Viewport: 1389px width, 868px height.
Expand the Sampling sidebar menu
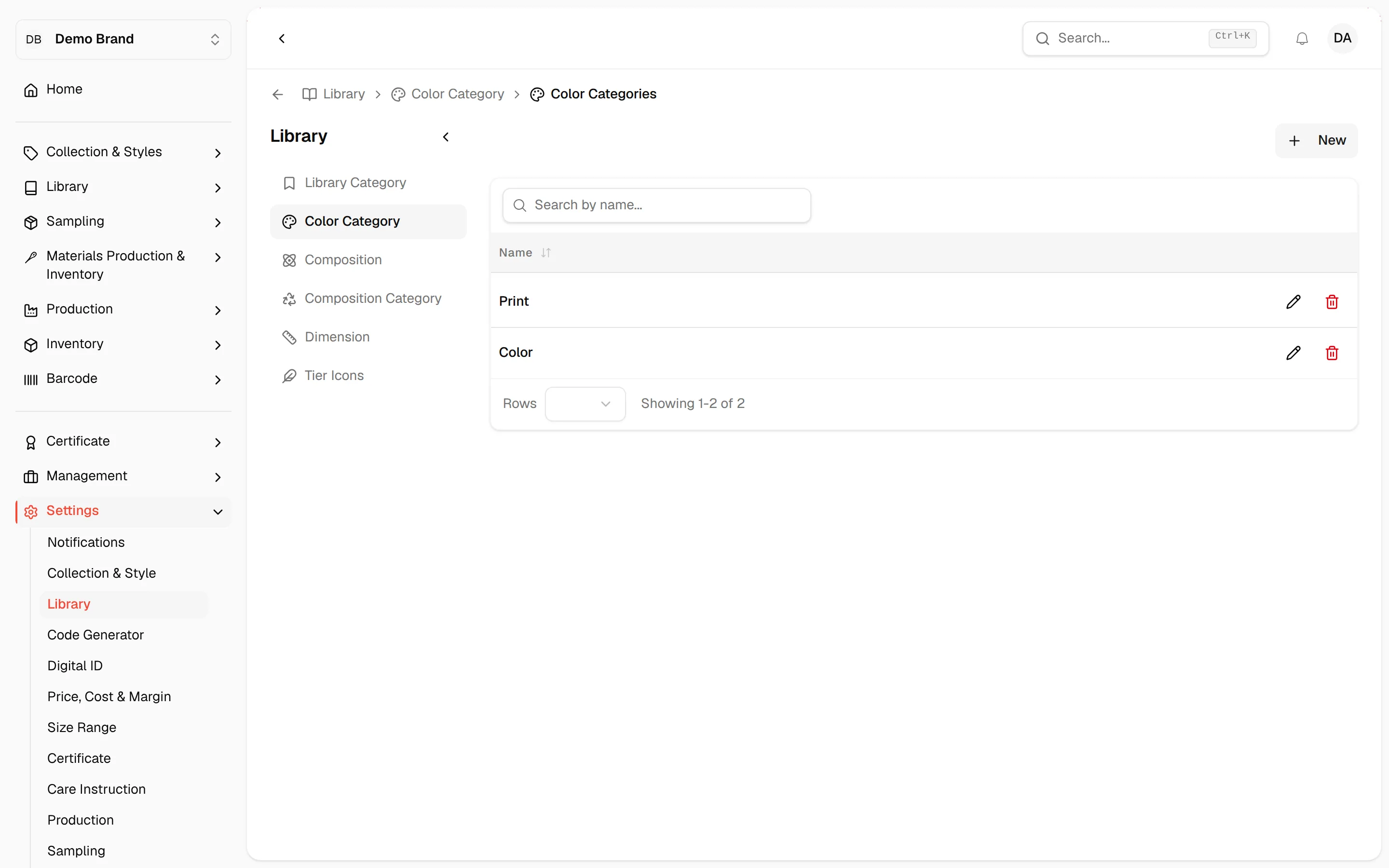[123, 222]
